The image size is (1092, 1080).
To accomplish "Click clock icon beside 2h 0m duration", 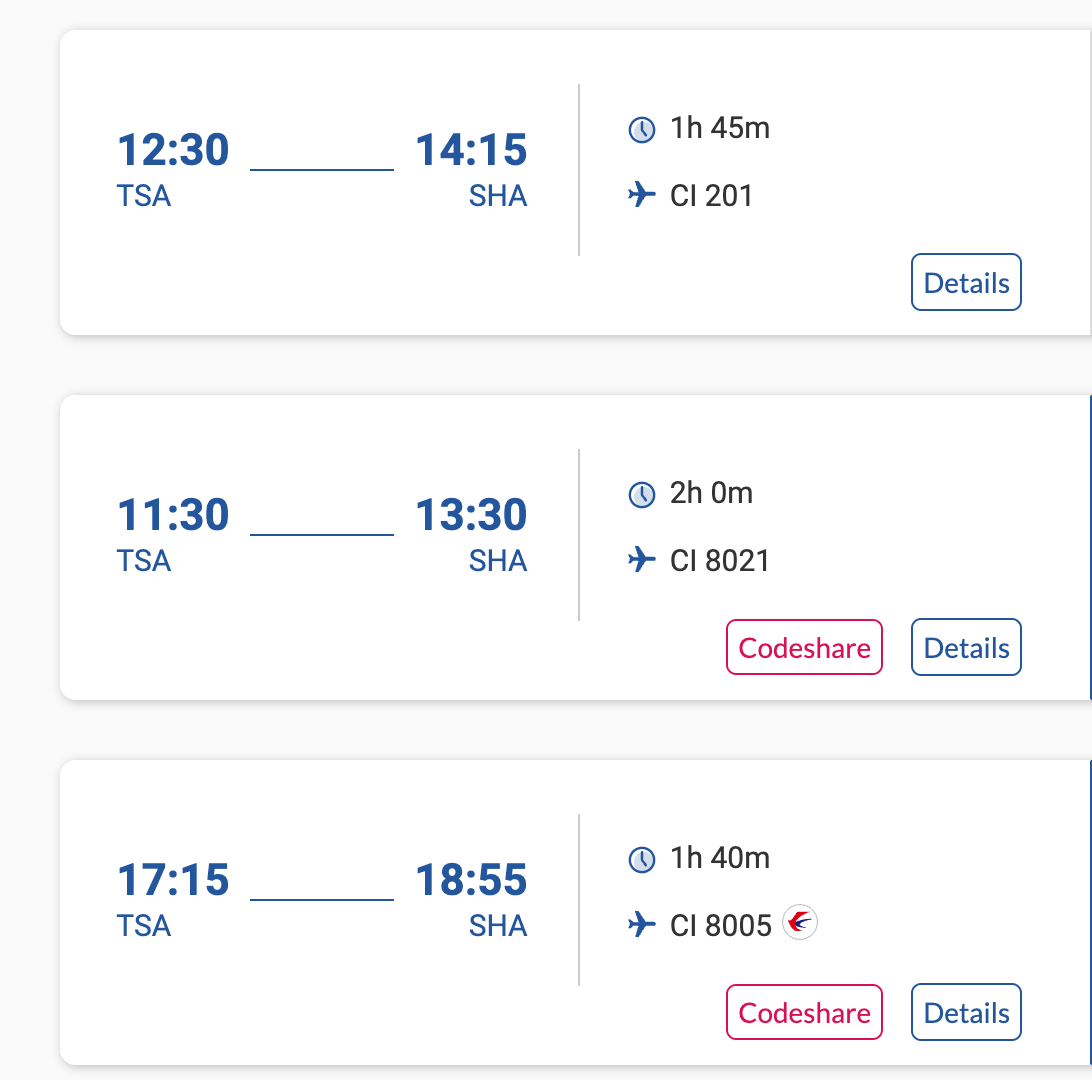I will 641,495.
